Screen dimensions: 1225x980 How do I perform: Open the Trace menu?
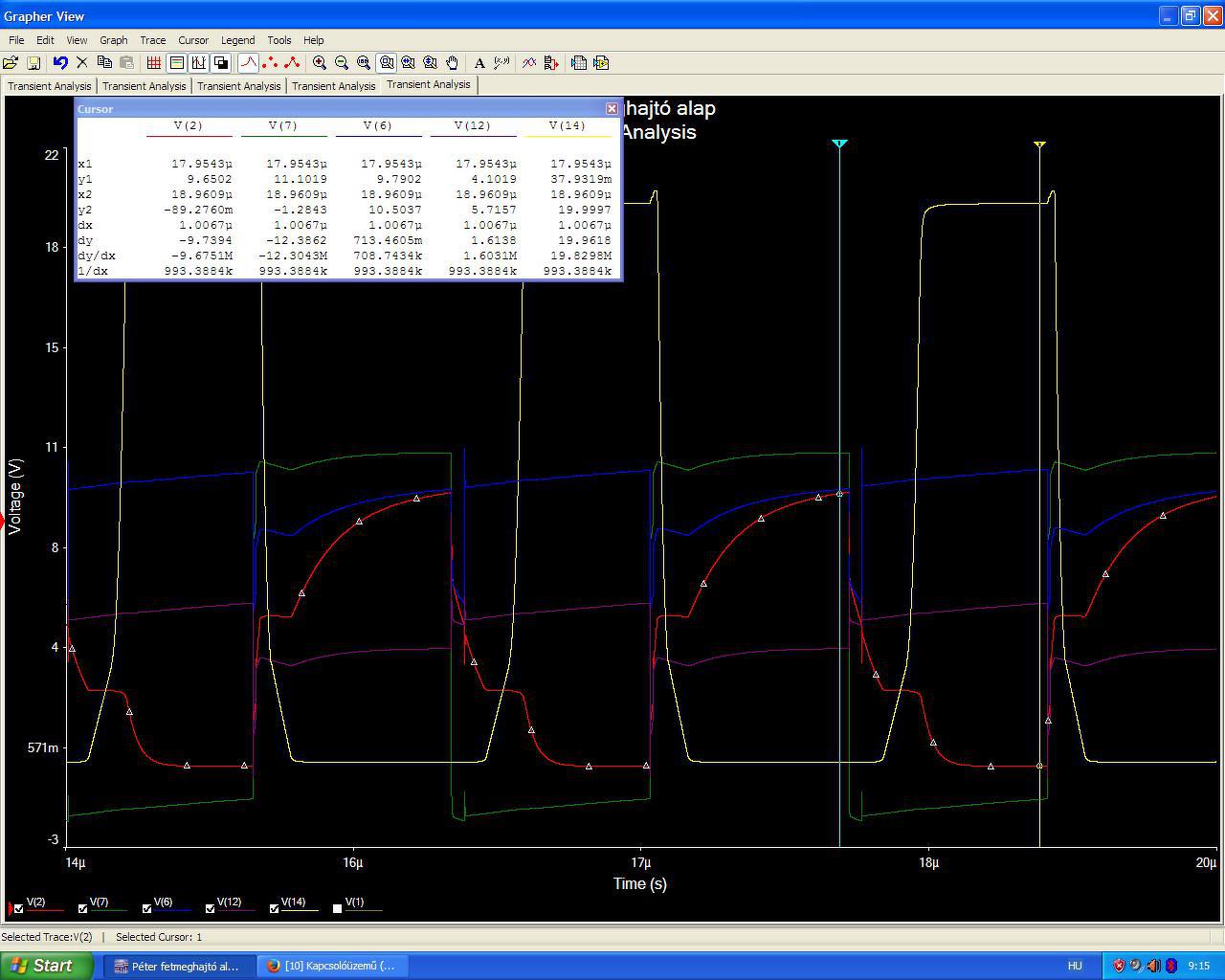tap(152, 40)
